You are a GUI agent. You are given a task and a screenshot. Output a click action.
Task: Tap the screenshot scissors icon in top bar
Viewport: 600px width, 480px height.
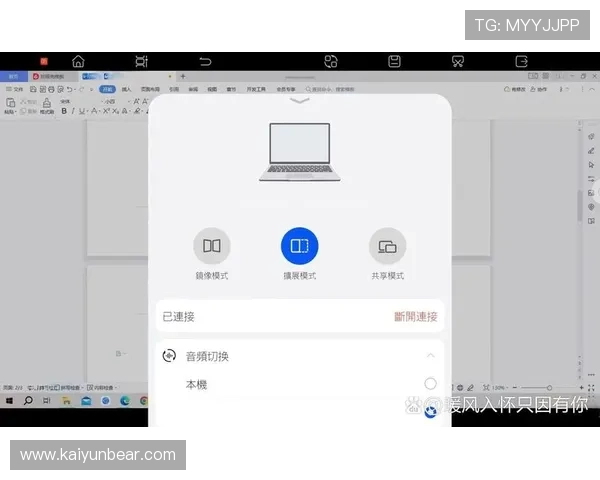(x=458, y=61)
